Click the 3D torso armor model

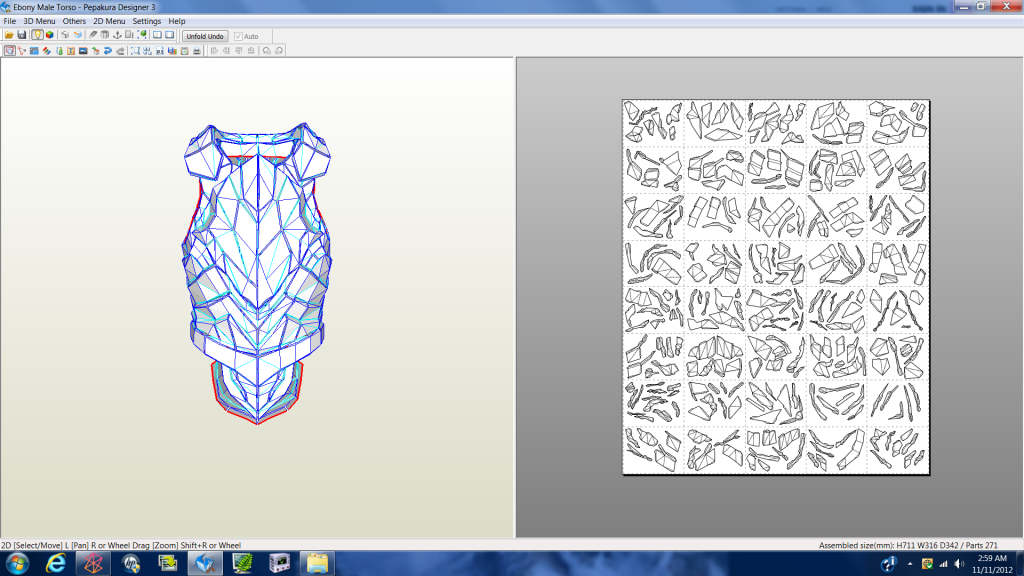point(257,273)
